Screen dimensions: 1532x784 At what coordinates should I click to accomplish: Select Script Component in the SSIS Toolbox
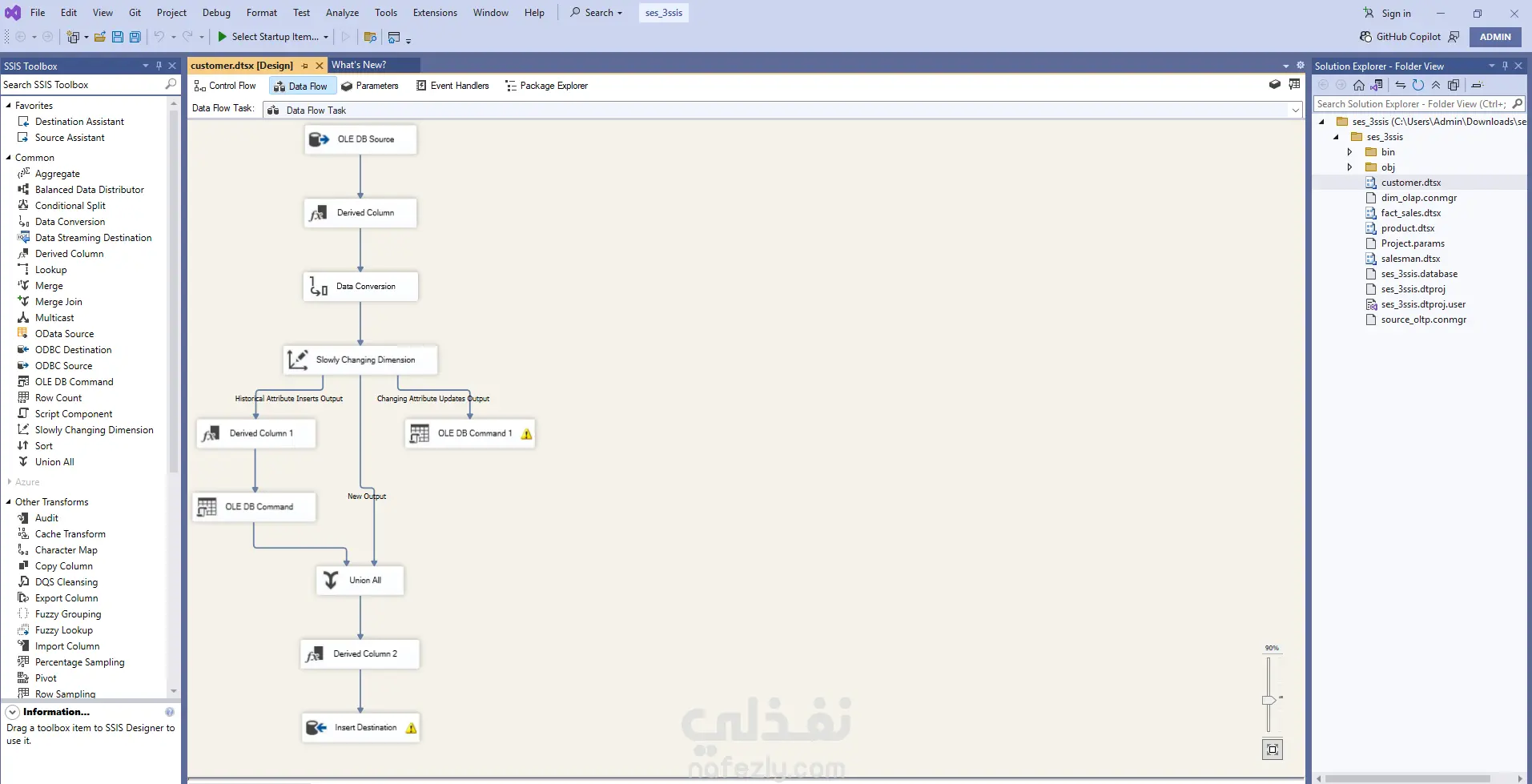tap(74, 414)
